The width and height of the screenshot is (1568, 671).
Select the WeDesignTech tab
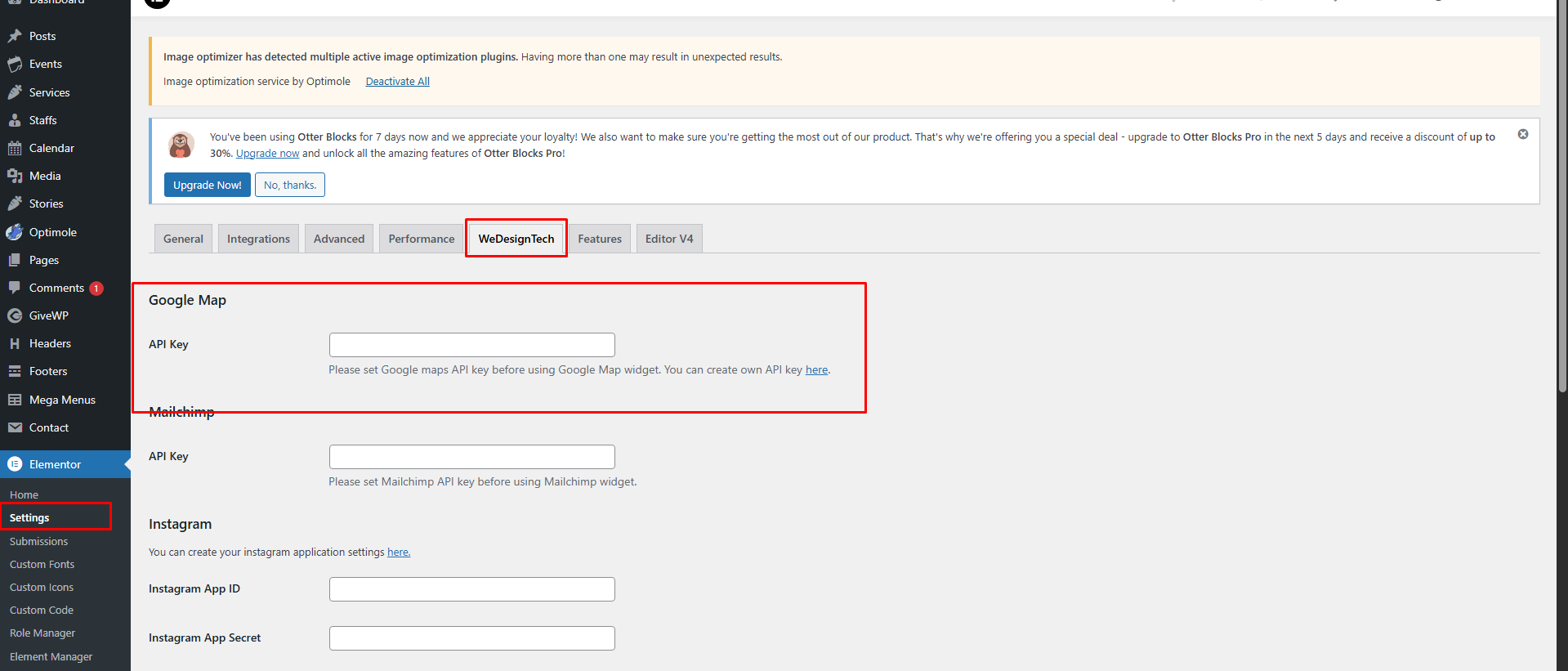point(516,239)
